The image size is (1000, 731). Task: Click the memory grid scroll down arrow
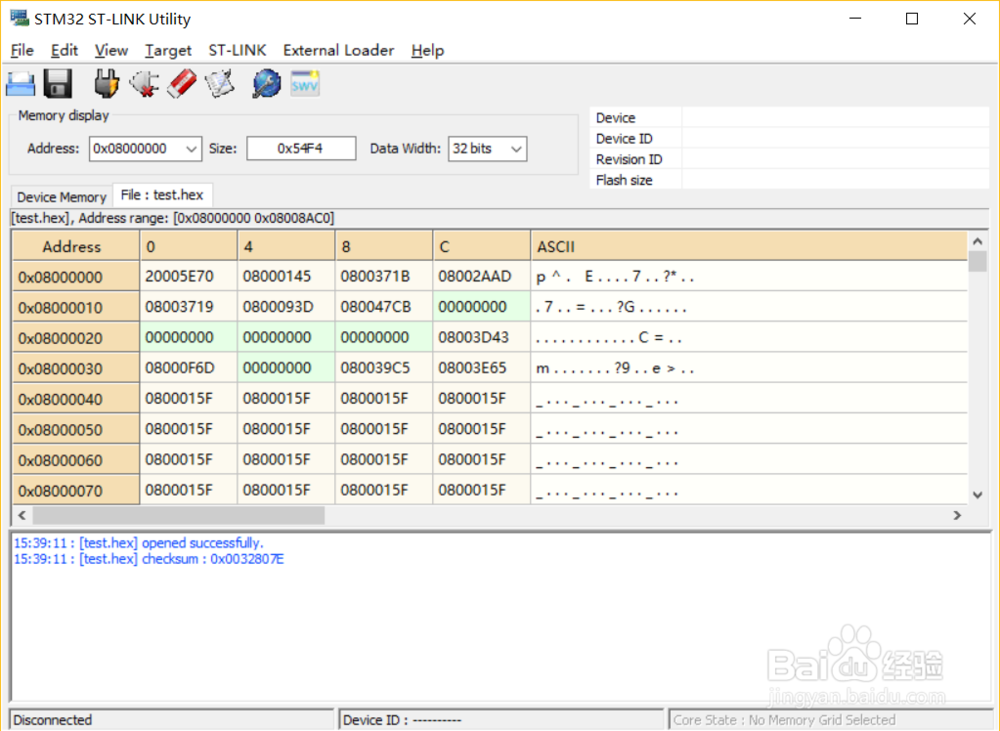(977, 495)
